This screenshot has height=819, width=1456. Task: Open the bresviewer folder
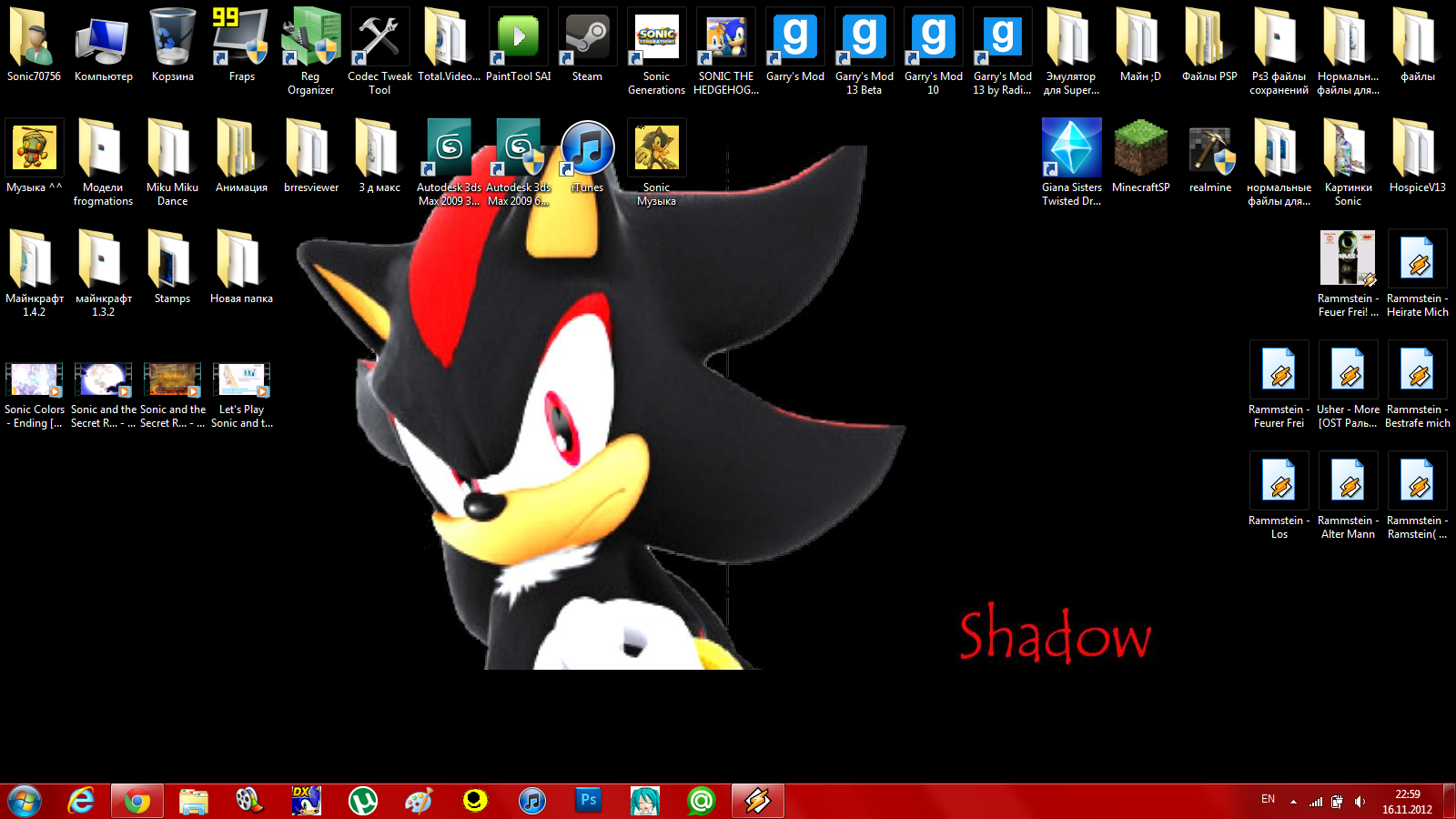(310, 157)
